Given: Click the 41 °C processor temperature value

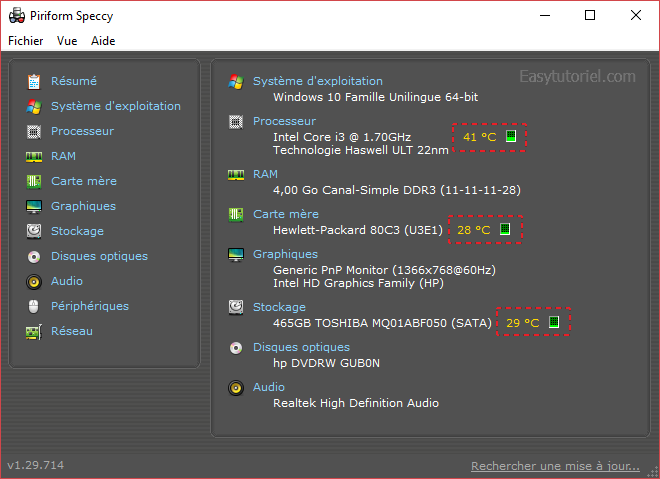Looking at the screenshot, I should [x=479, y=137].
